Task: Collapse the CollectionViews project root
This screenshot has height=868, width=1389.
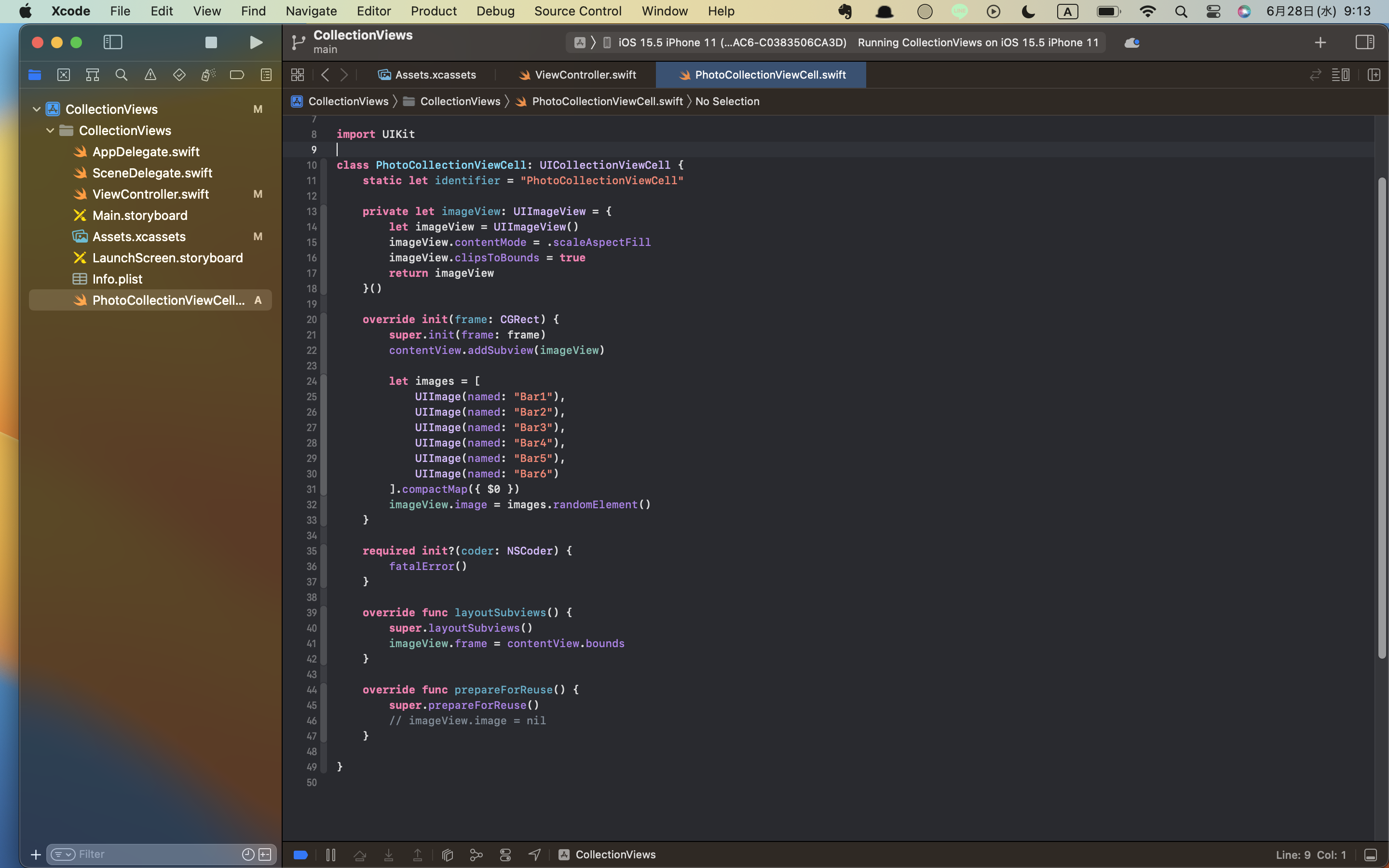Action: tap(37, 109)
